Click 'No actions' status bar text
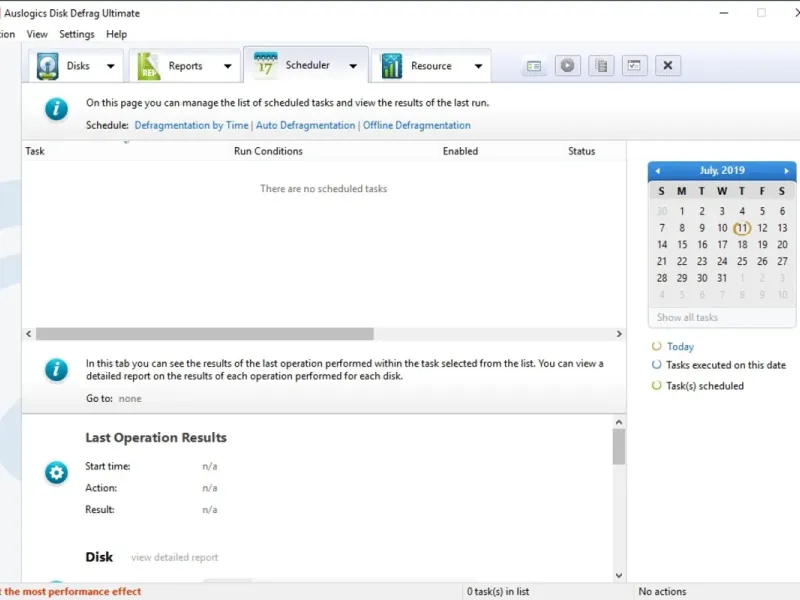Viewport: 800px width, 600px height. coord(662,591)
